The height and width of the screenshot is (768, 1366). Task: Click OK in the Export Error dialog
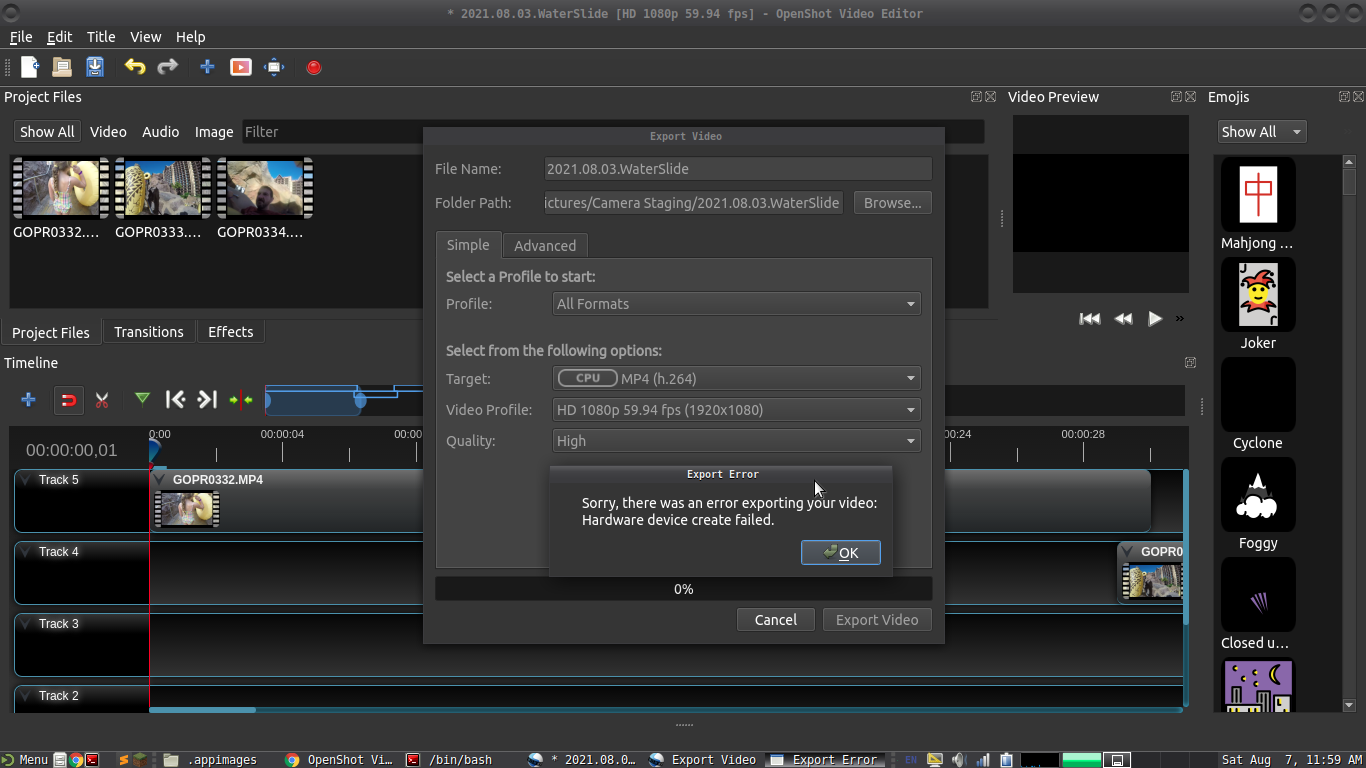tap(841, 553)
